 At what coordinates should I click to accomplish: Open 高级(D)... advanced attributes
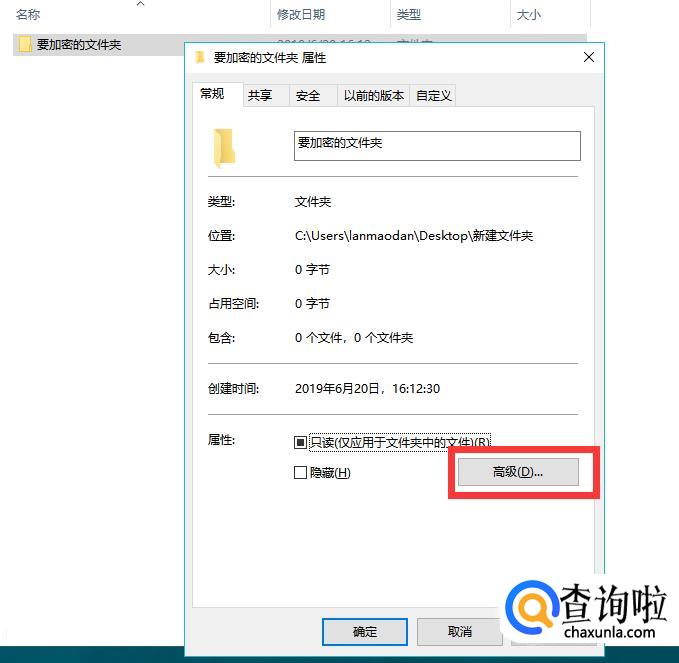(518, 472)
